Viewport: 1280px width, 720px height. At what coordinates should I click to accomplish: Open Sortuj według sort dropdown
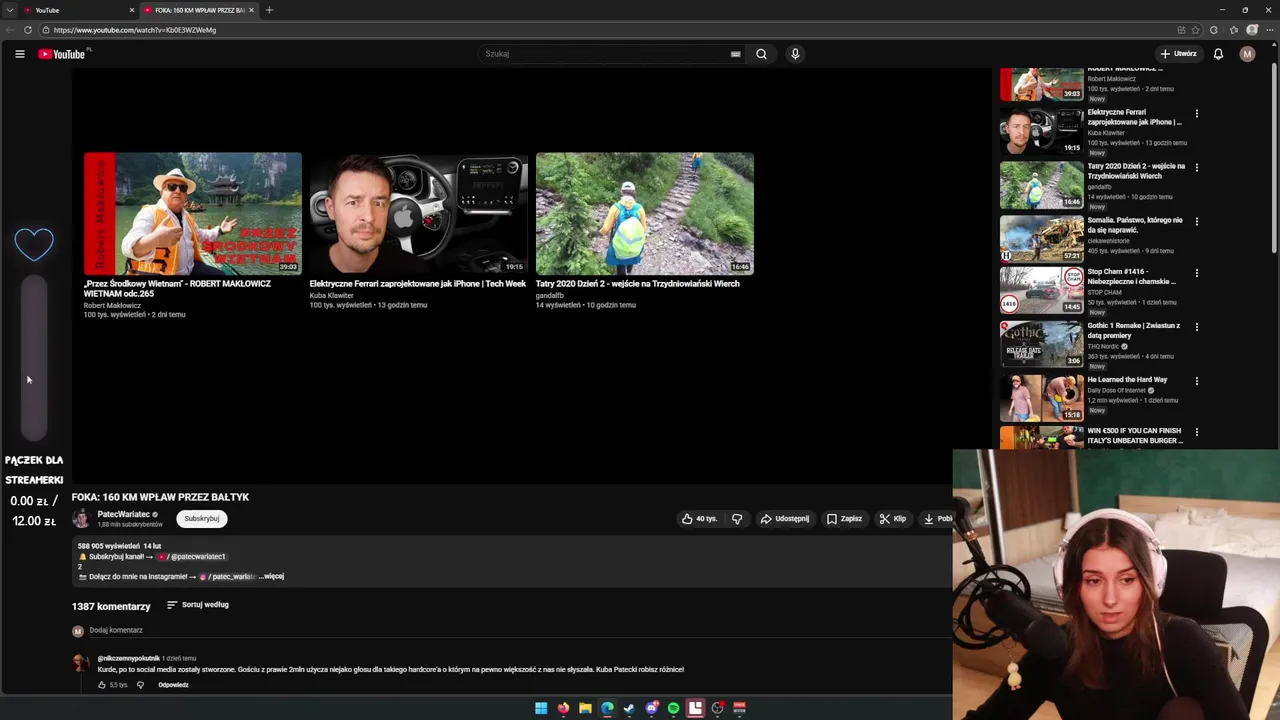coord(198,605)
